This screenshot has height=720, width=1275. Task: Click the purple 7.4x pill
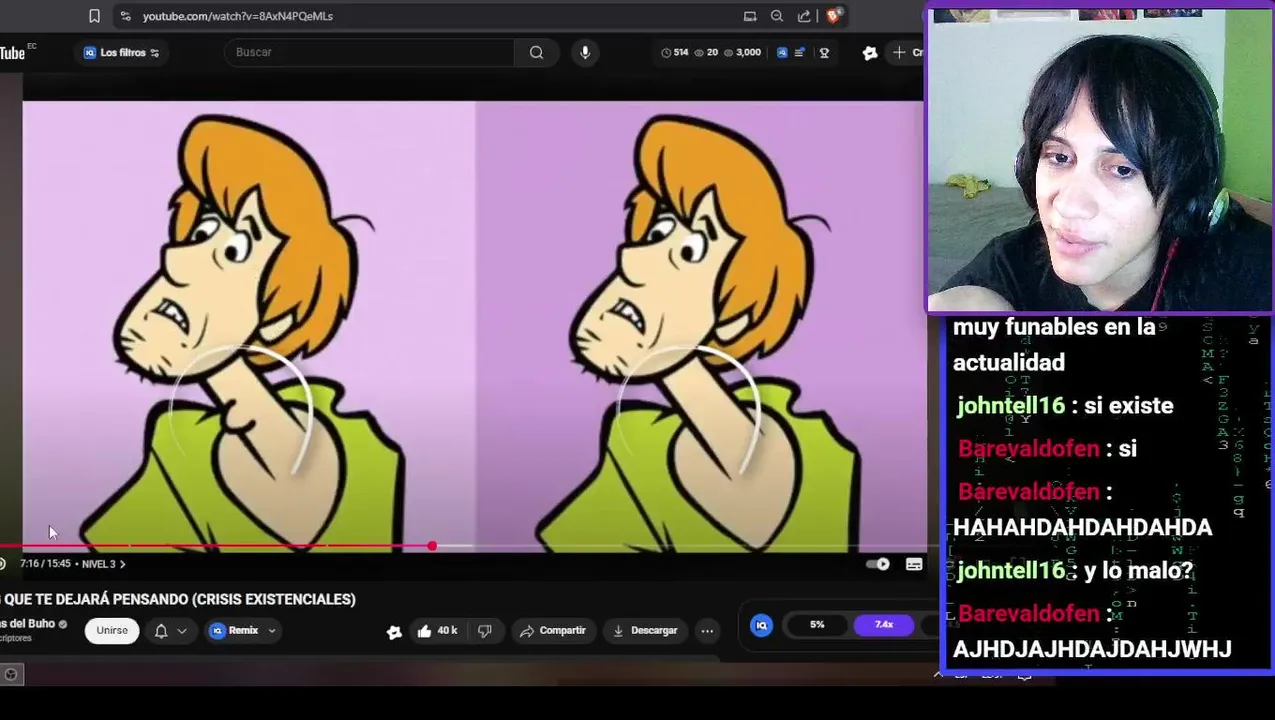pos(884,625)
